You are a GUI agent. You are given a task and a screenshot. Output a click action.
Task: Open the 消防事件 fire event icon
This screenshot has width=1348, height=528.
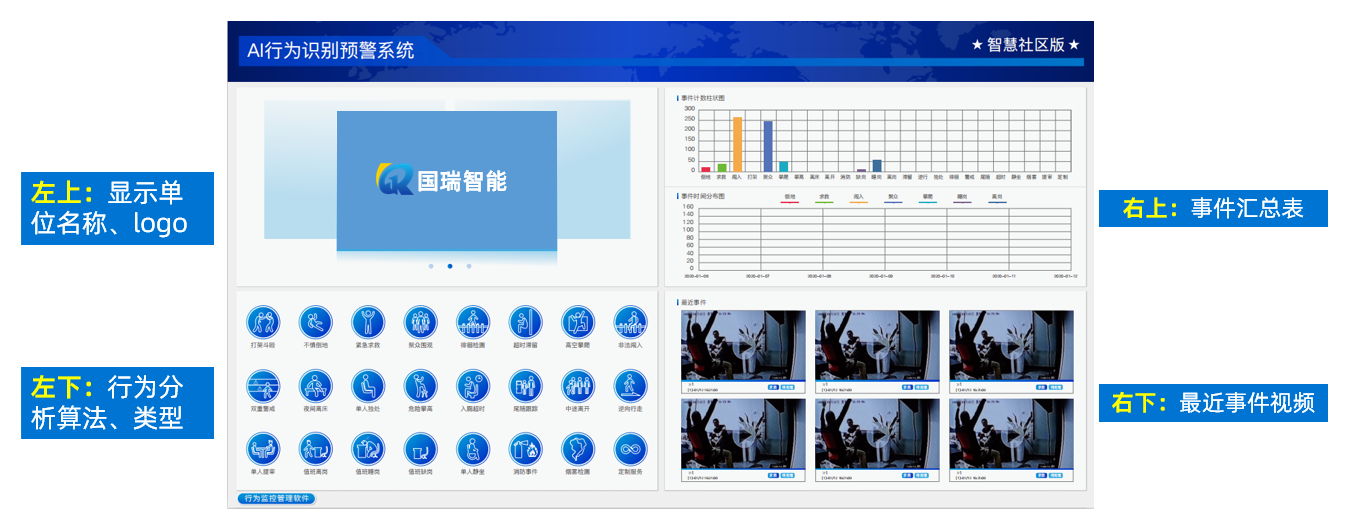(525, 449)
